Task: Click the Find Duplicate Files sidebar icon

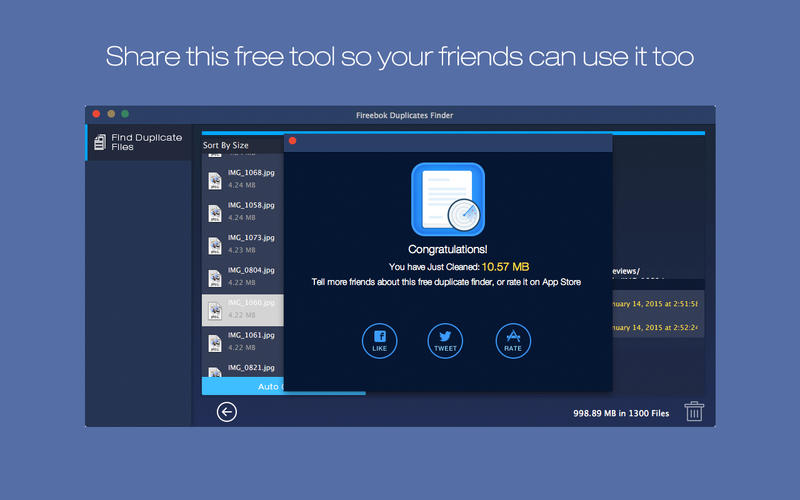Action: [98, 142]
